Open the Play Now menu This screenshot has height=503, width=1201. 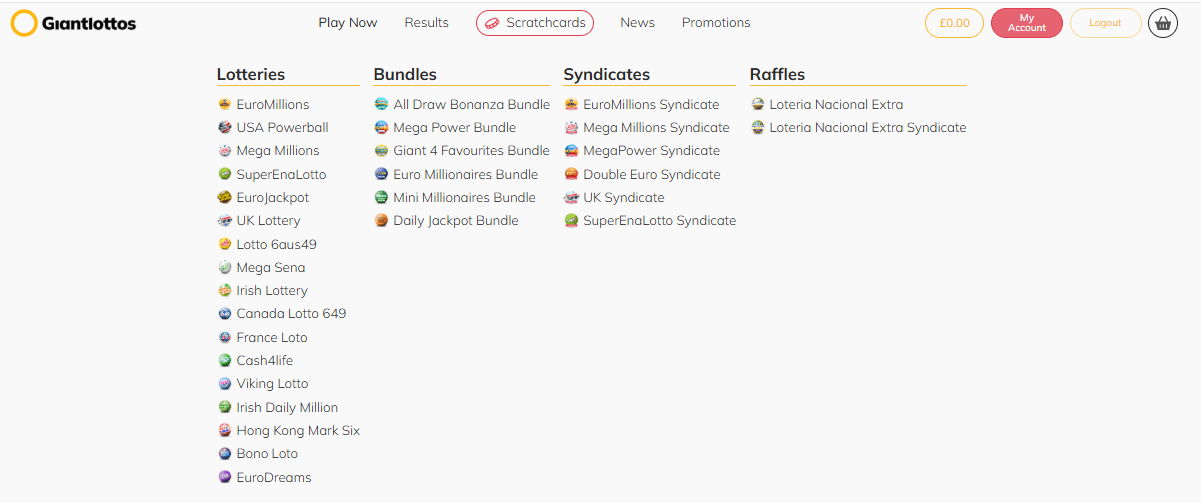[348, 23]
